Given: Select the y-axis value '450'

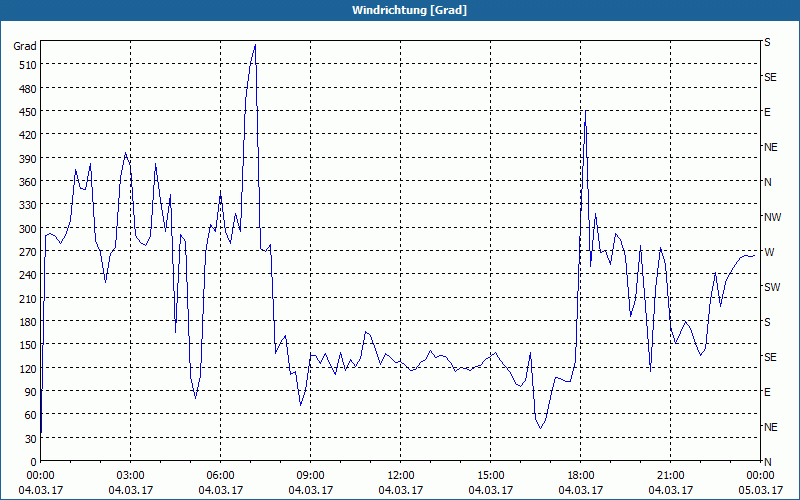Looking at the screenshot, I should (x=29, y=112).
